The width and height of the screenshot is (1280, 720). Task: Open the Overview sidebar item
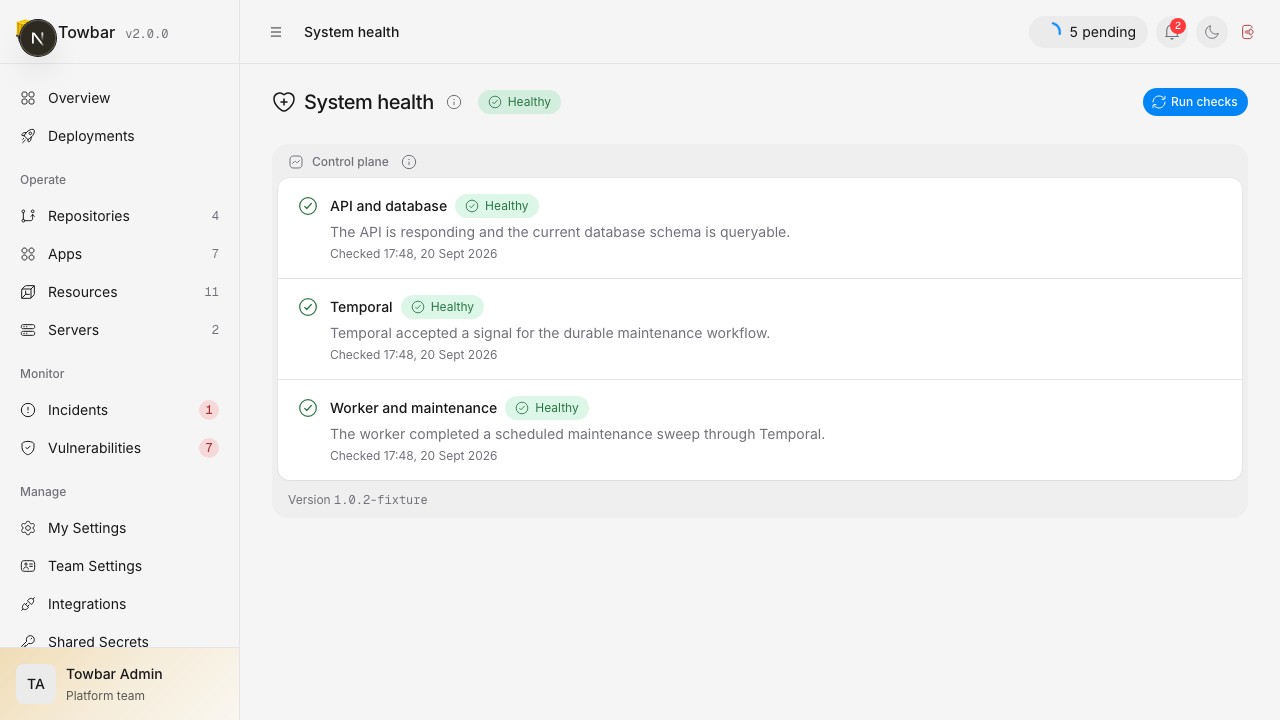pyautogui.click(x=119, y=98)
